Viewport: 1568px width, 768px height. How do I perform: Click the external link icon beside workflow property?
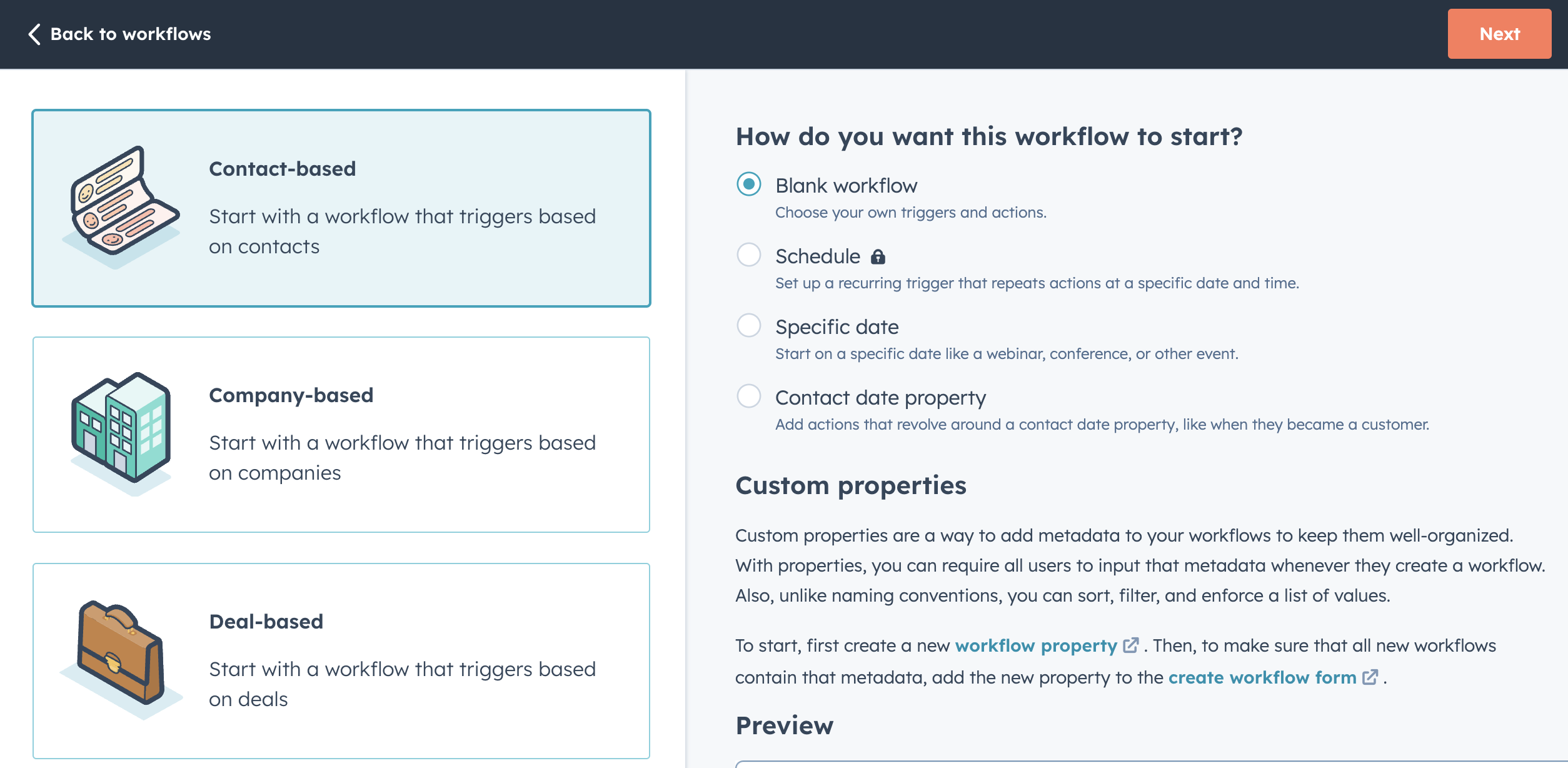pos(1130,645)
